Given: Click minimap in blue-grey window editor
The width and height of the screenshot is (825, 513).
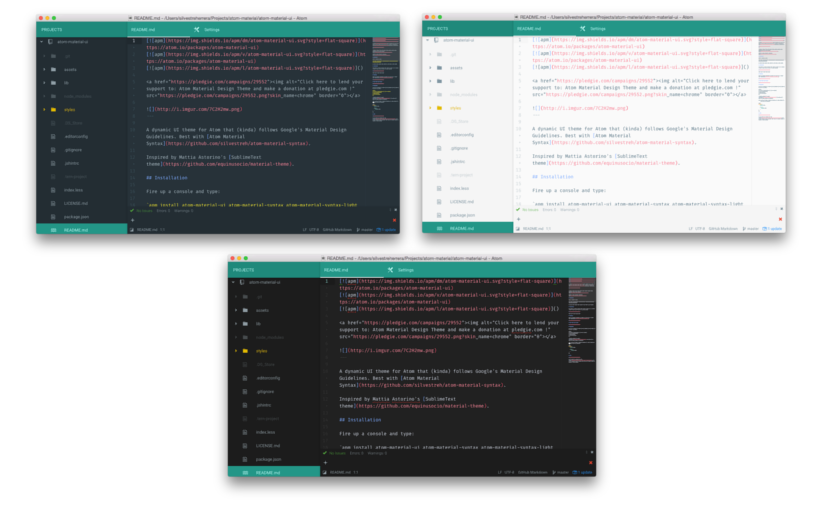Looking at the screenshot, I should click(385, 81).
